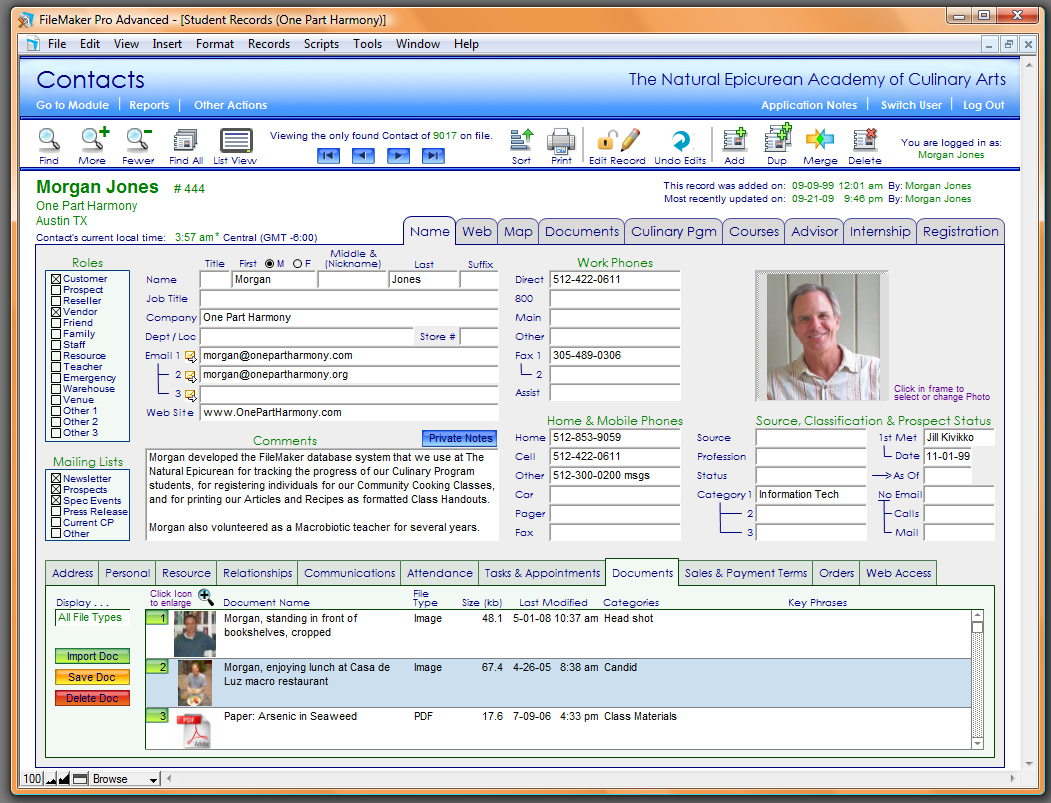Check the Teacher role checkbox

click(x=56, y=367)
